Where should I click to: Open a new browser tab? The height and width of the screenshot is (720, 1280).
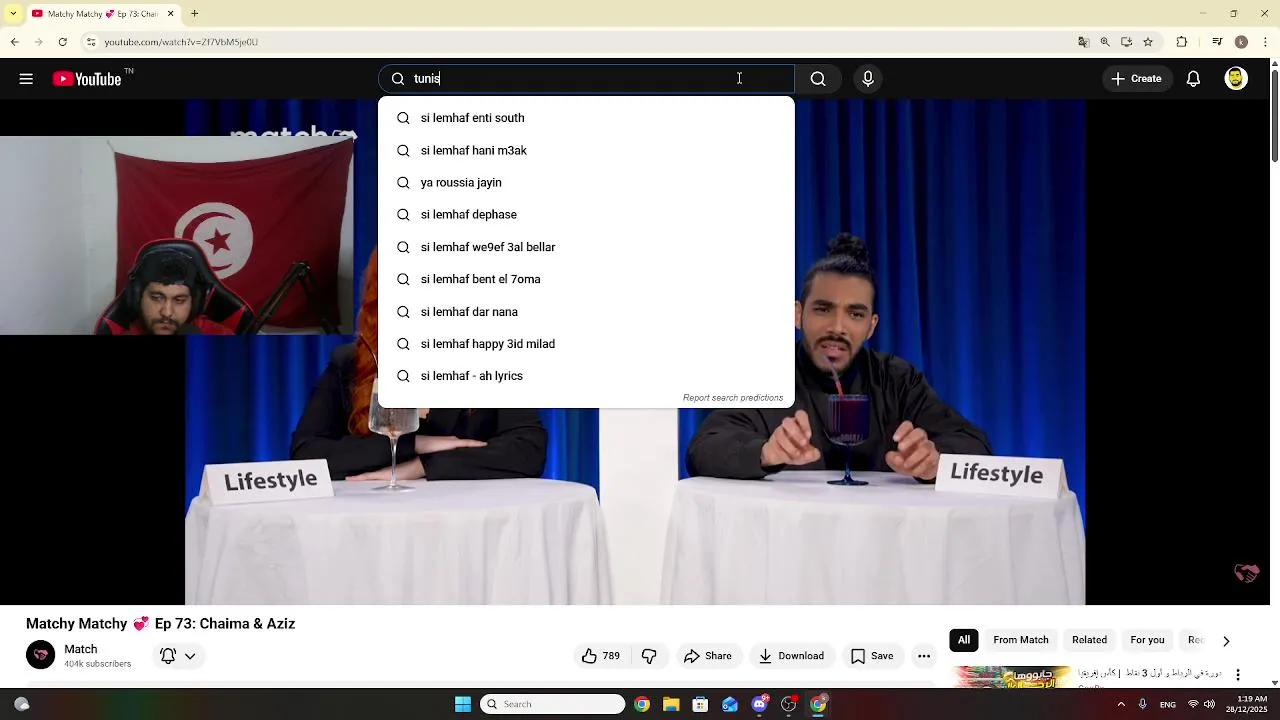point(195,14)
